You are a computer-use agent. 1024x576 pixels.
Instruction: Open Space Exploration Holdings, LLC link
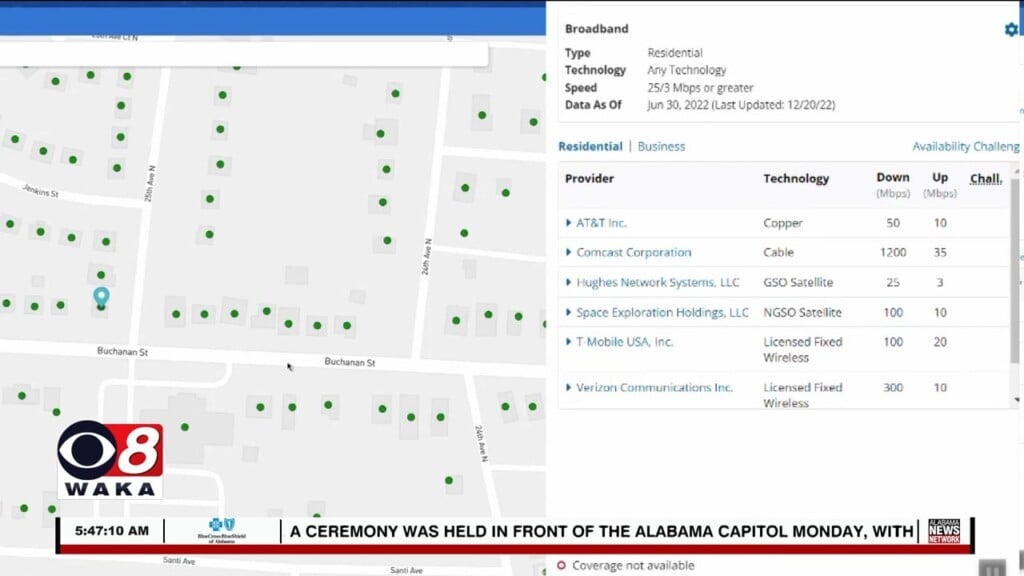point(662,313)
